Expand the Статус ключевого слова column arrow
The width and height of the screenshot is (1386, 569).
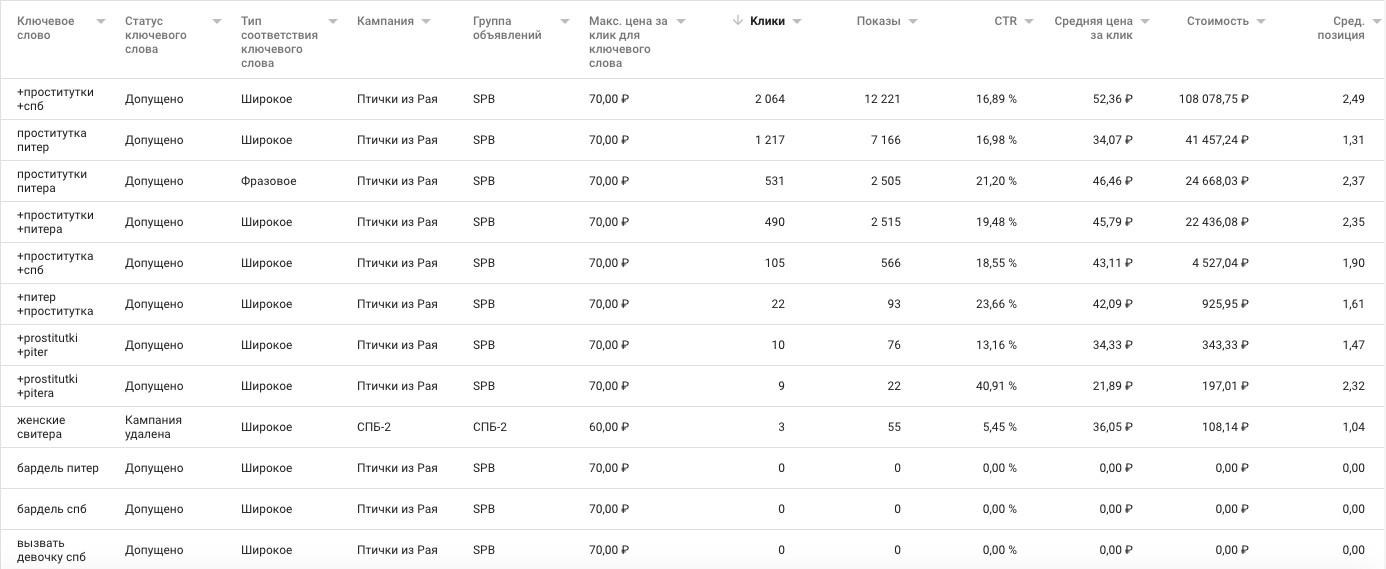point(217,21)
